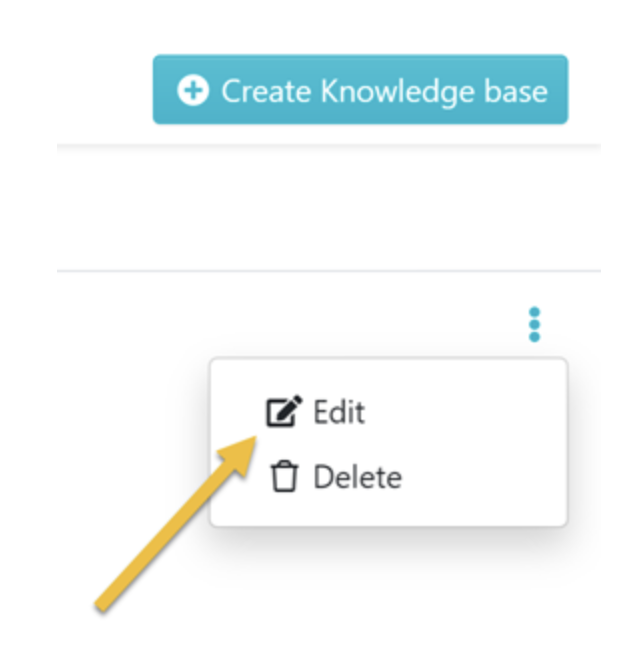Click the word "Delete" label text

[358, 477]
